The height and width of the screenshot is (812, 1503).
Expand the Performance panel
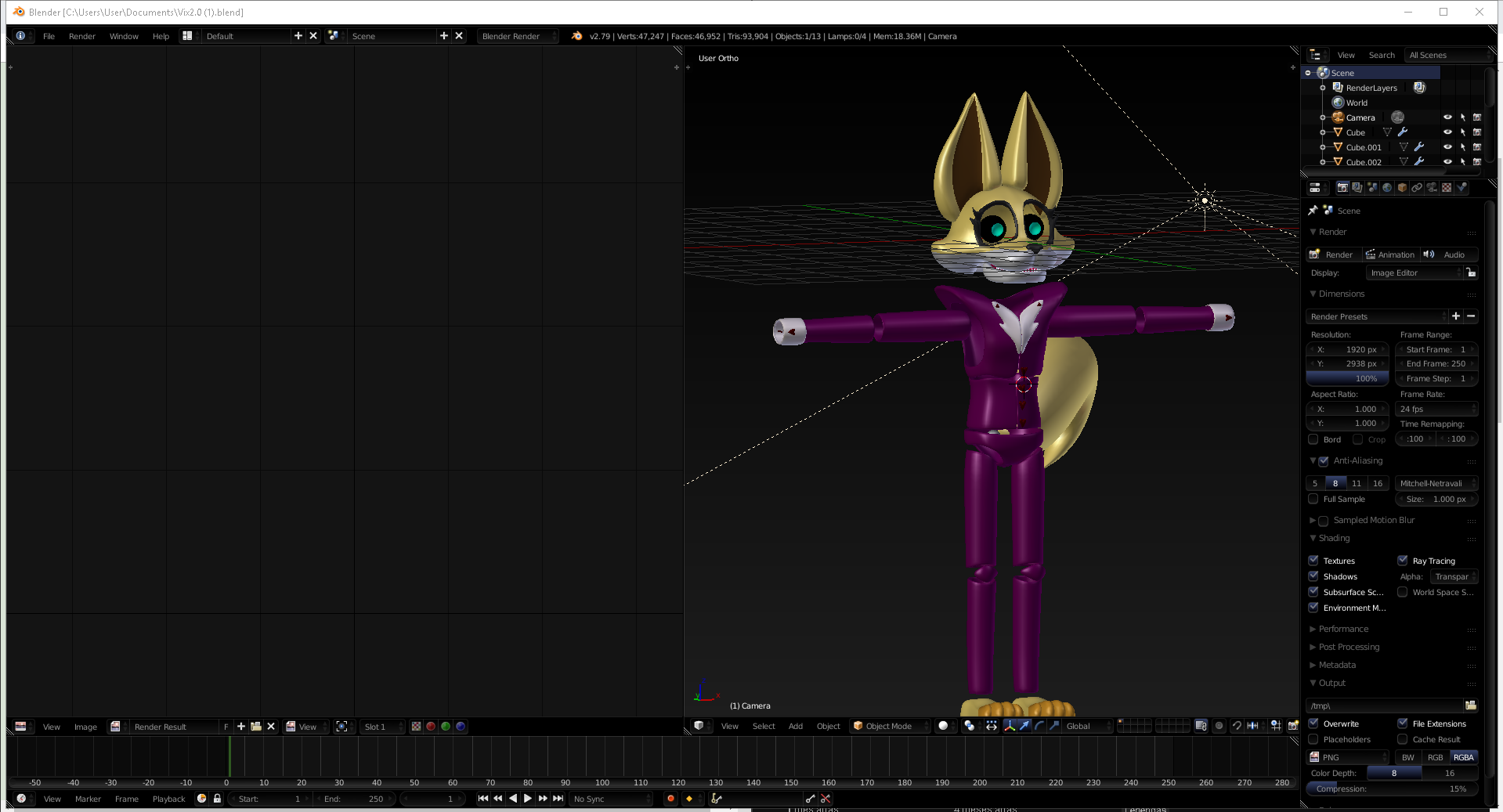(x=1343, y=629)
